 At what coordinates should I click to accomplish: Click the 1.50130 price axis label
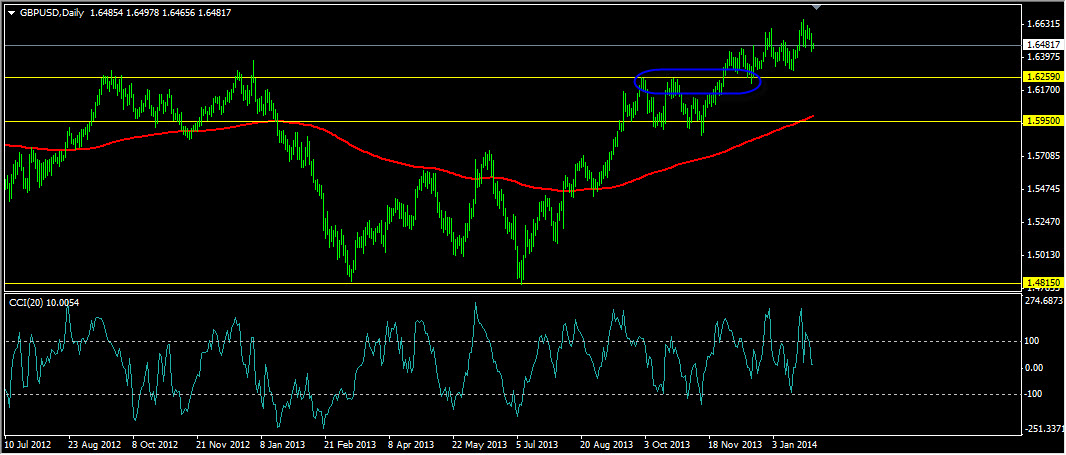[x=1041, y=255]
